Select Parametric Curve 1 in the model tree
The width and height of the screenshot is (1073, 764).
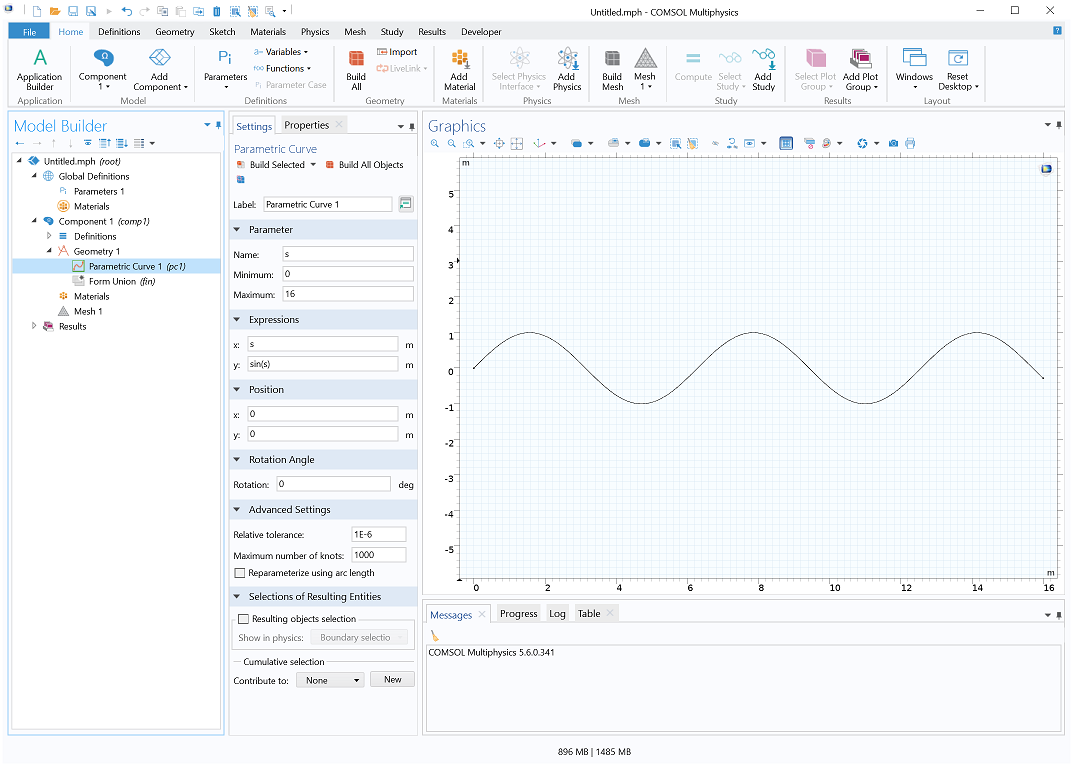pos(137,266)
